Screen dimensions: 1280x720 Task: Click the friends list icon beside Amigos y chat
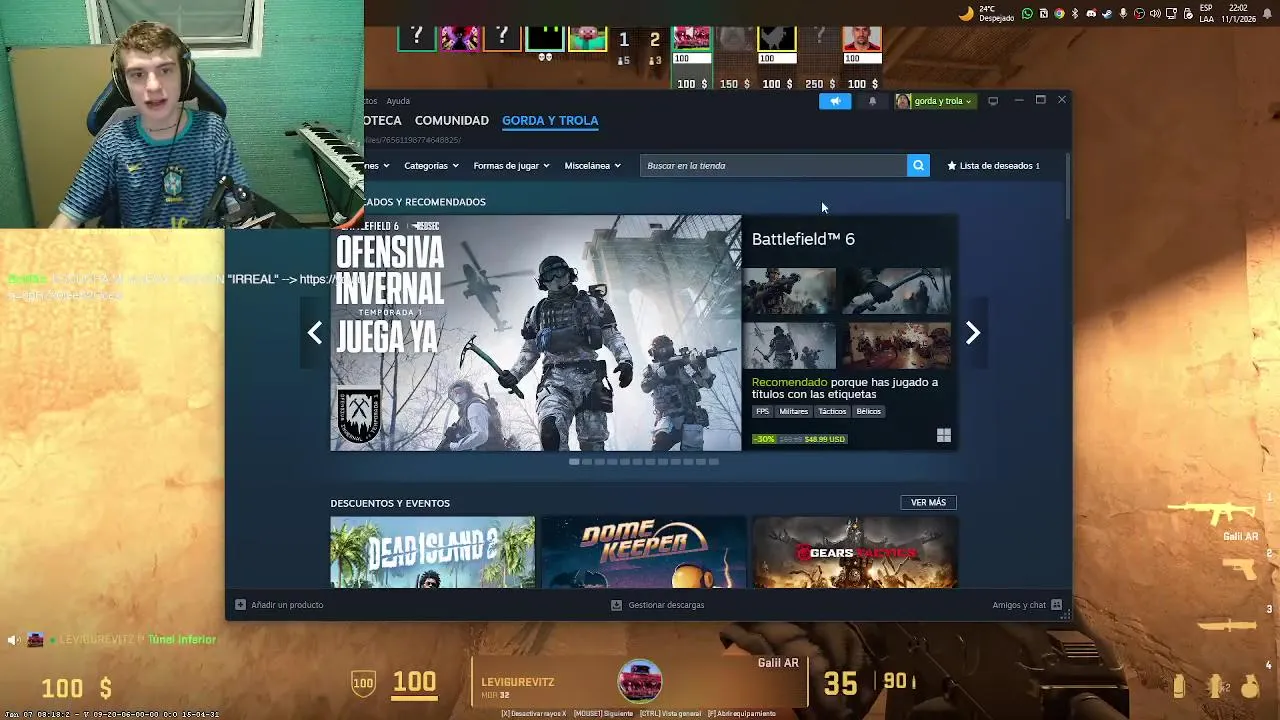pyautogui.click(x=1056, y=605)
